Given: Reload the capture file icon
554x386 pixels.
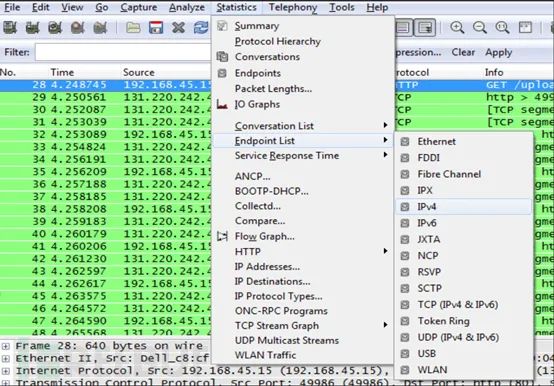Looking at the screenshot, I should click(x=201, y=28).
